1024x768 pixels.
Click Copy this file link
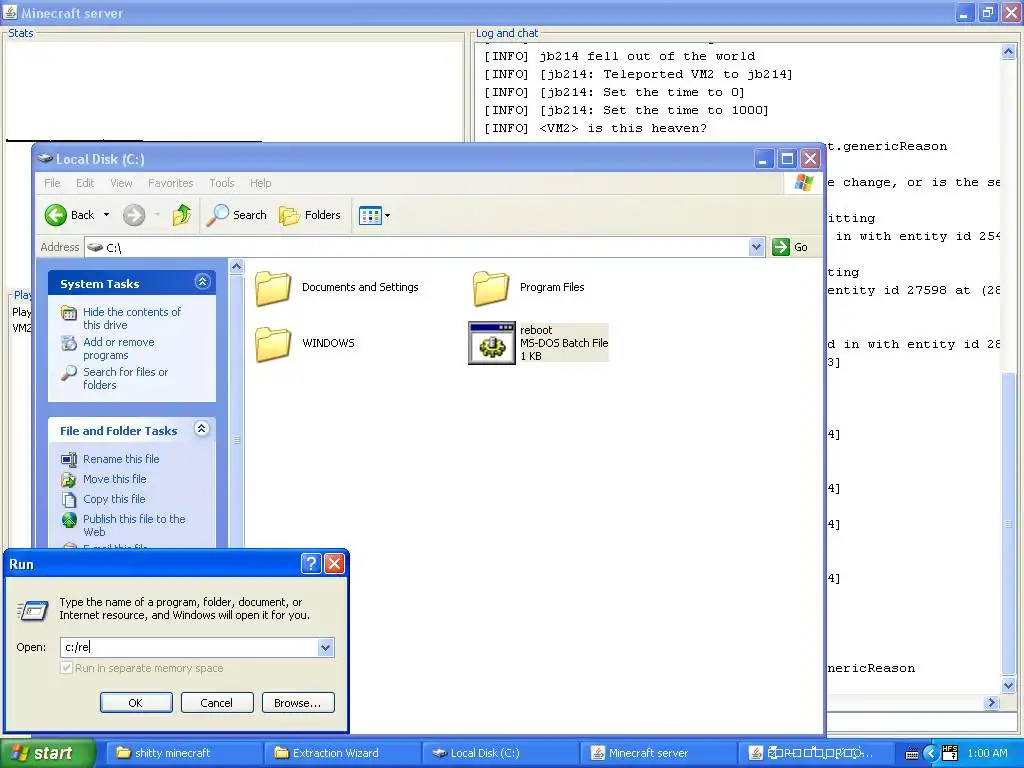tap(114, 499)
